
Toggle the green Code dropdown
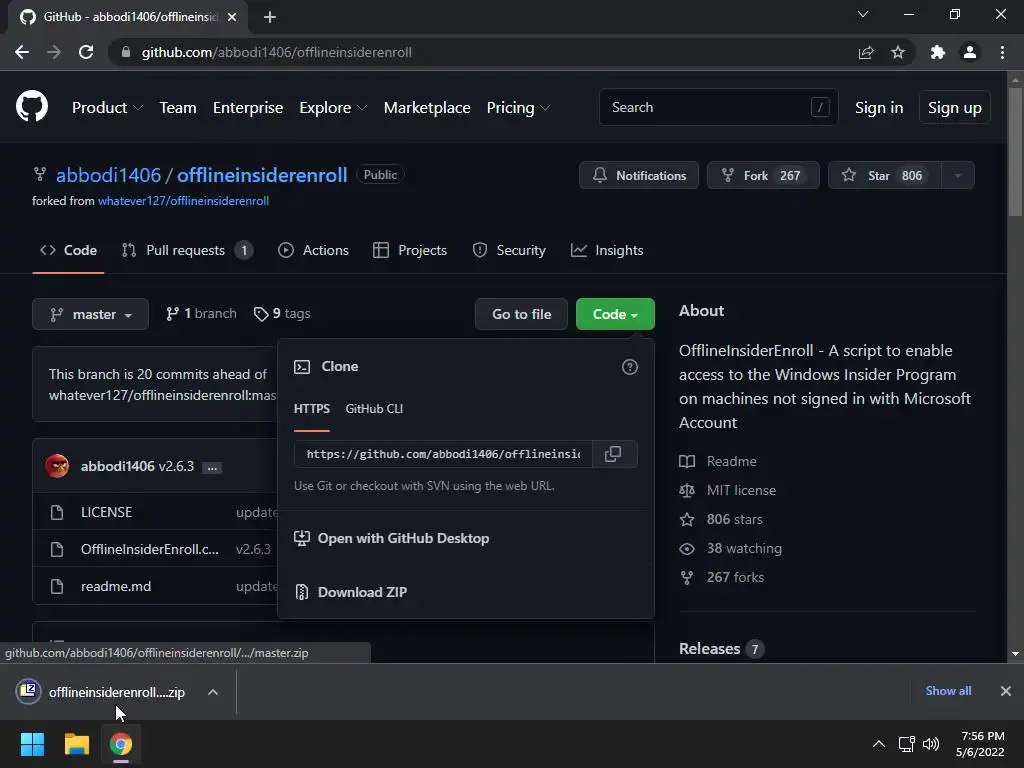(x=615, y=314)
